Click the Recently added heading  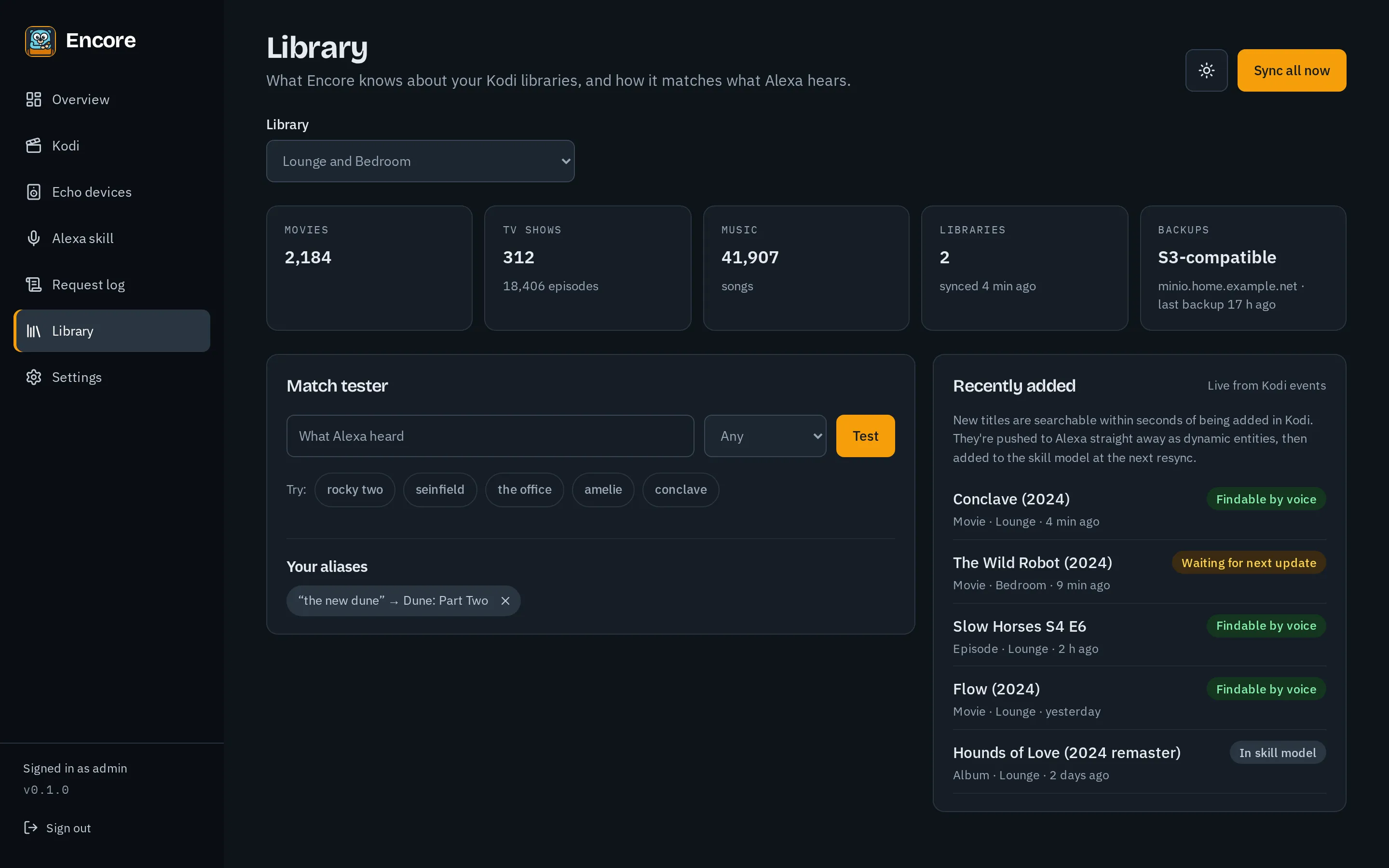tap(1014, 386)
